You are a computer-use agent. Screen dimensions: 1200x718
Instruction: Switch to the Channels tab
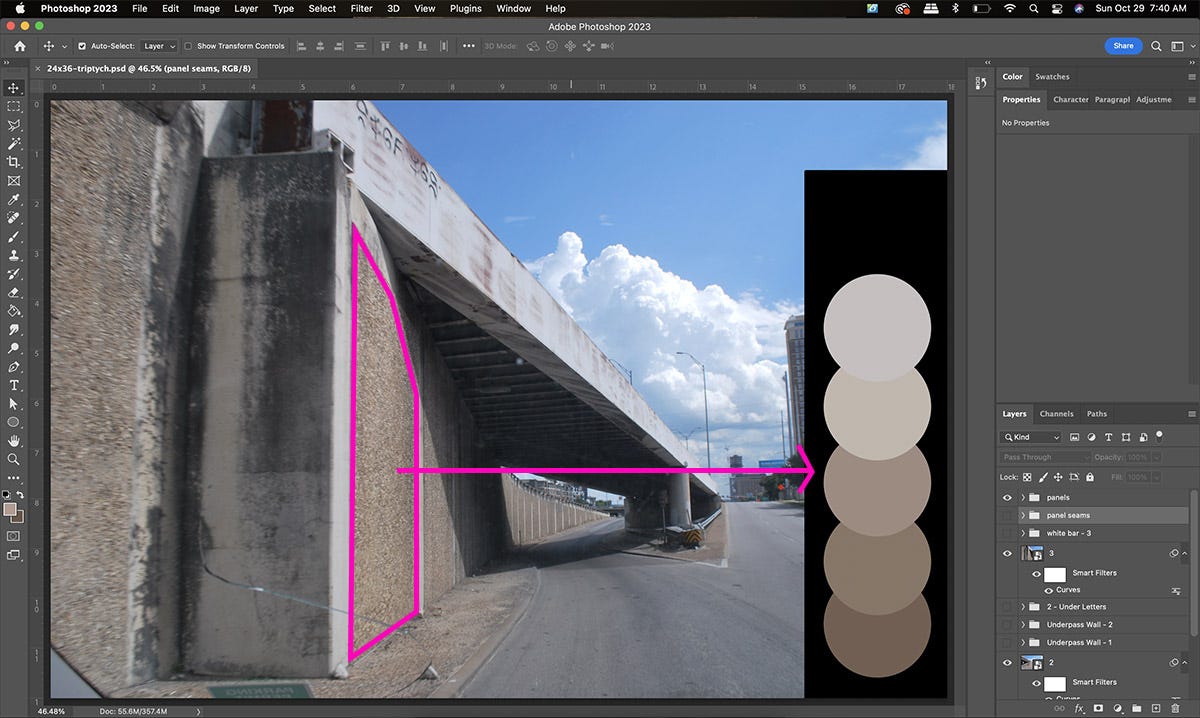[x=1056, y=413]
